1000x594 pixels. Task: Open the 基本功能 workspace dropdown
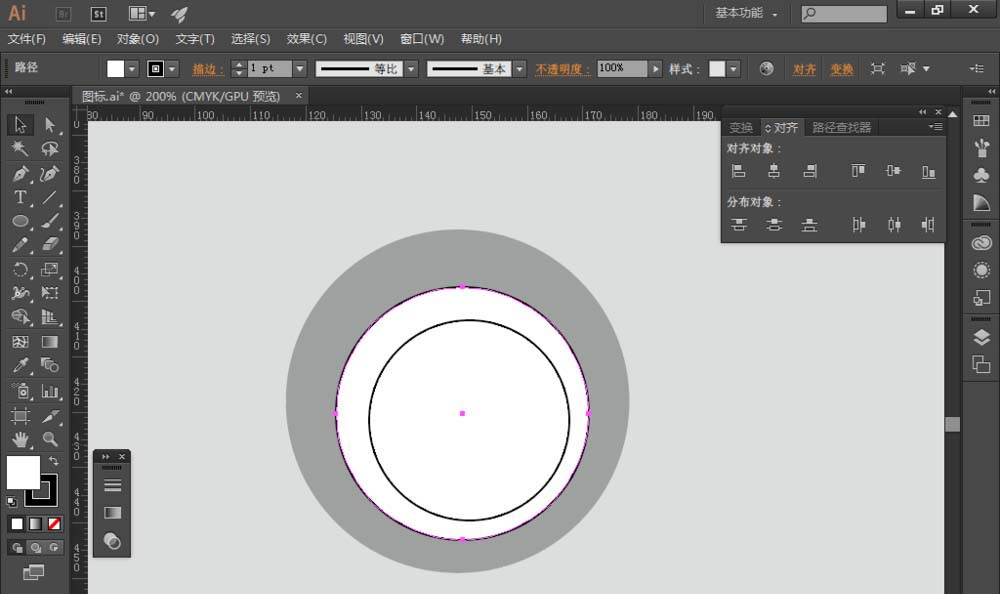pos(746,13)
